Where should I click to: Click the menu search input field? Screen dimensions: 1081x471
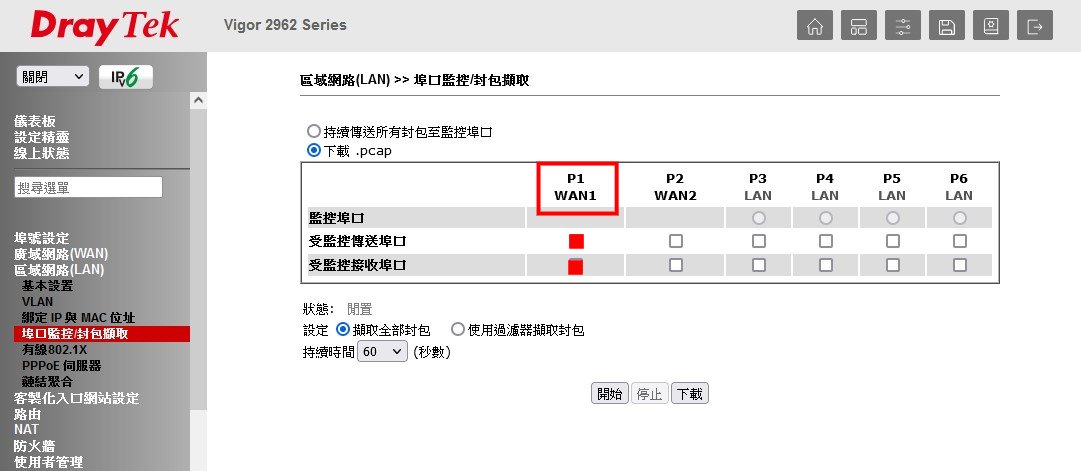point(88,187)
